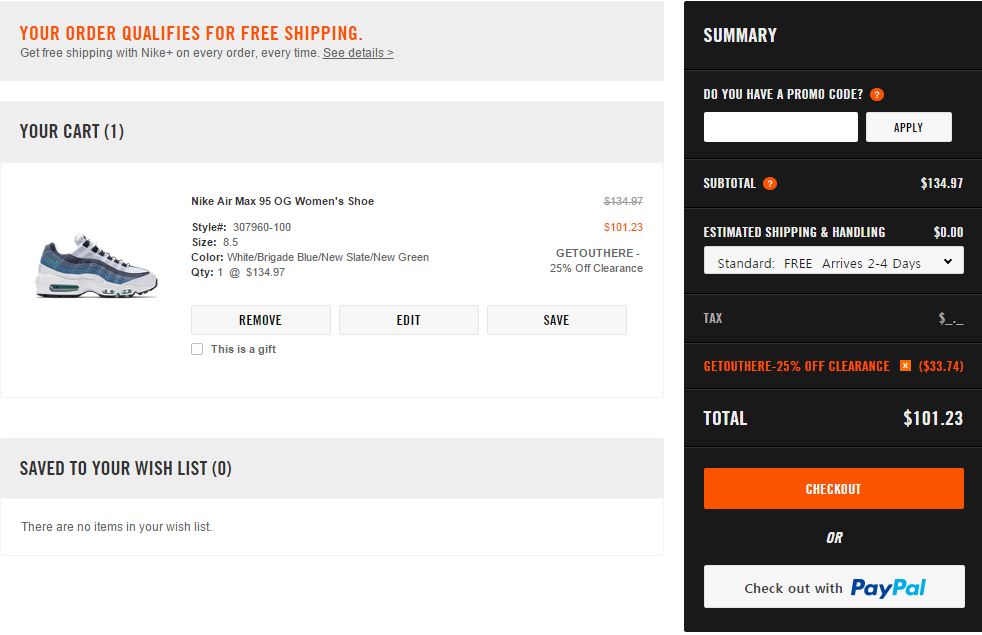Image resolution: width=982 pixels, height=635 pixels.
Task: Open the subtotal help question mark icon
Action: click(770, 183)
